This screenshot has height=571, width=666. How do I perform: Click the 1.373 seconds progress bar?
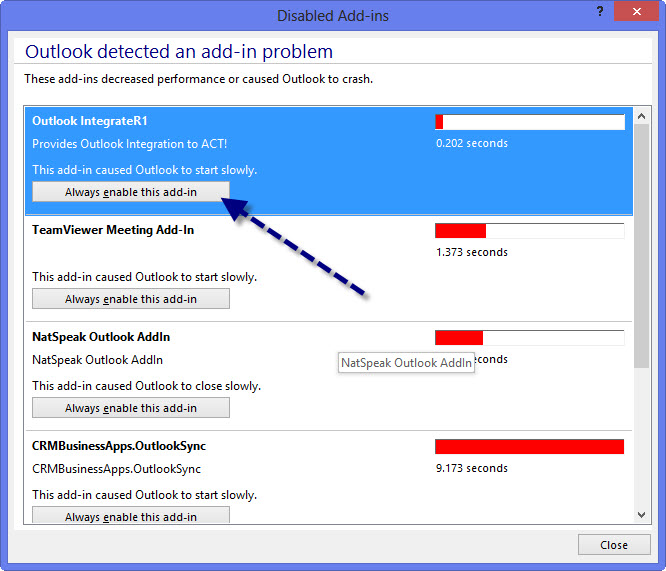tap(530, 231)
